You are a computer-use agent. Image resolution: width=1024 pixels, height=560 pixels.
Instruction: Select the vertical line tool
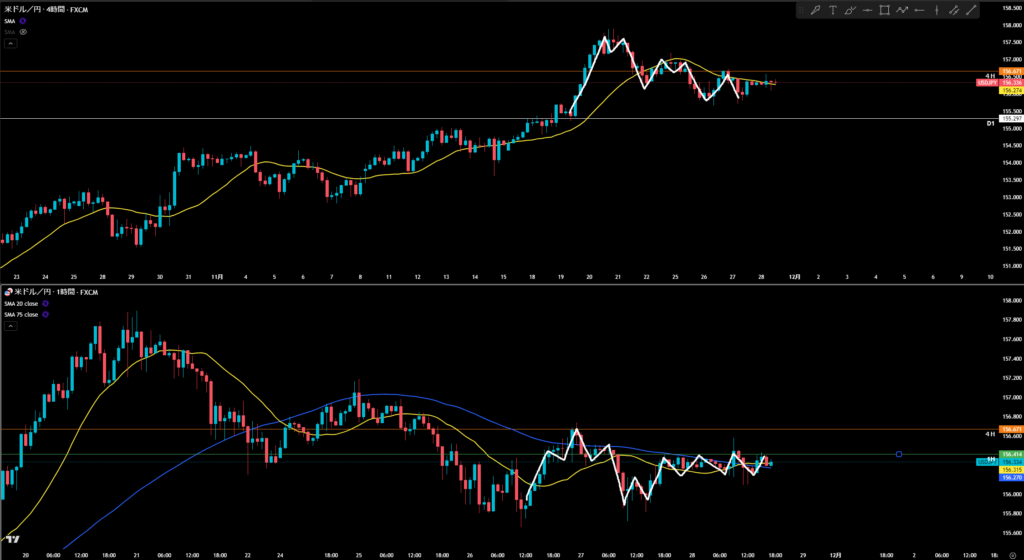936,10
